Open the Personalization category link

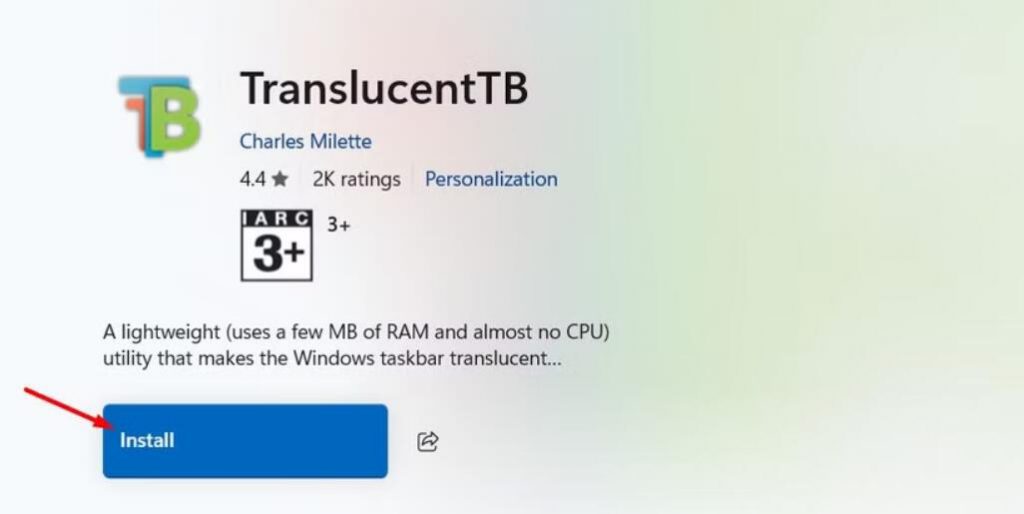tap(491, 179)
